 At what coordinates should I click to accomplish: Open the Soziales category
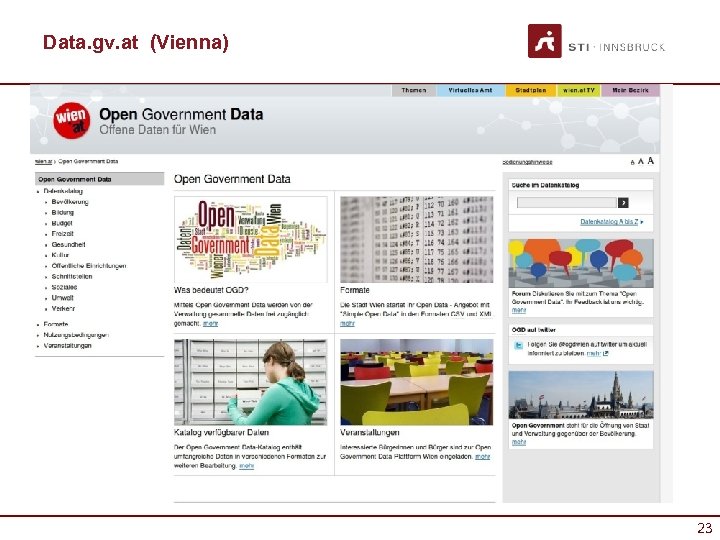pyautogui.click(x=64, y=287)
